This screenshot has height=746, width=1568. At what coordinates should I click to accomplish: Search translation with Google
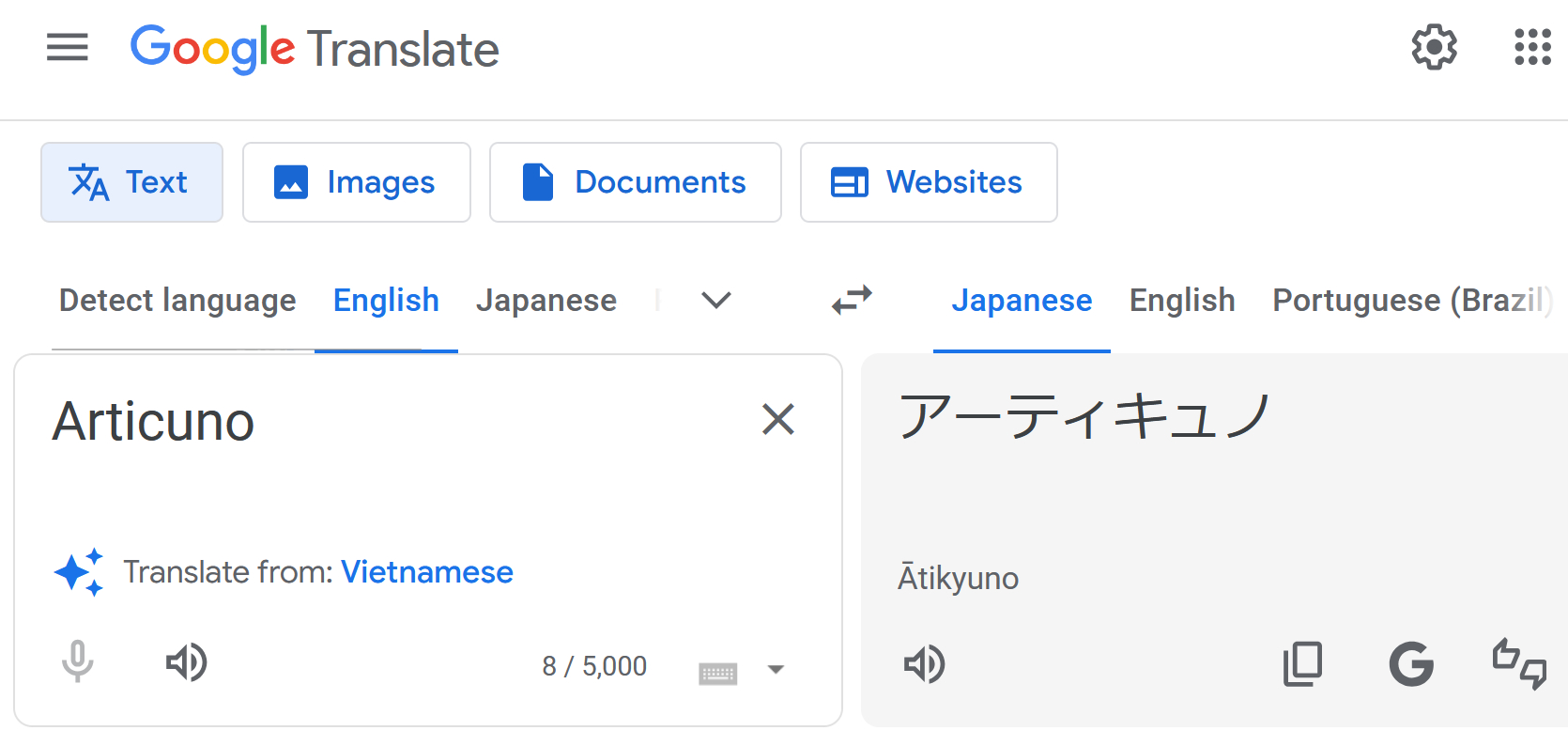[1411, 664]
